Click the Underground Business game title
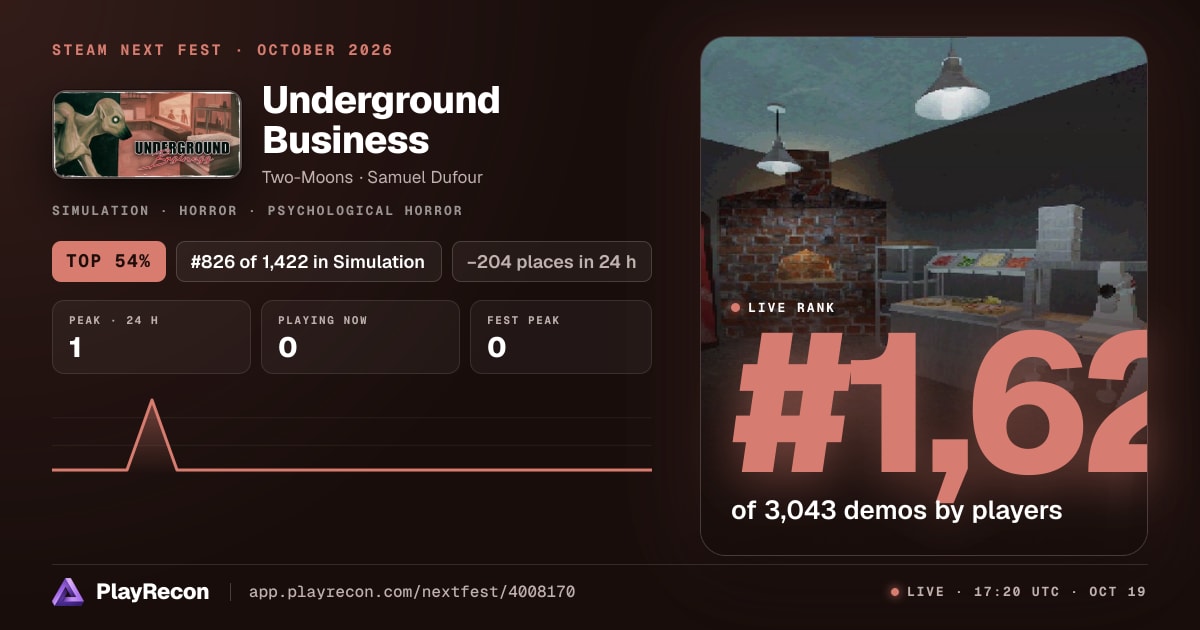 (x=381, y=120)
